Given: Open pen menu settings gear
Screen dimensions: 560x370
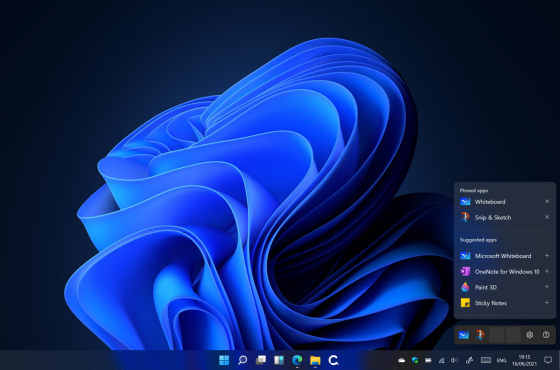Looking at the screenshot, I should [x=530, y=335].
